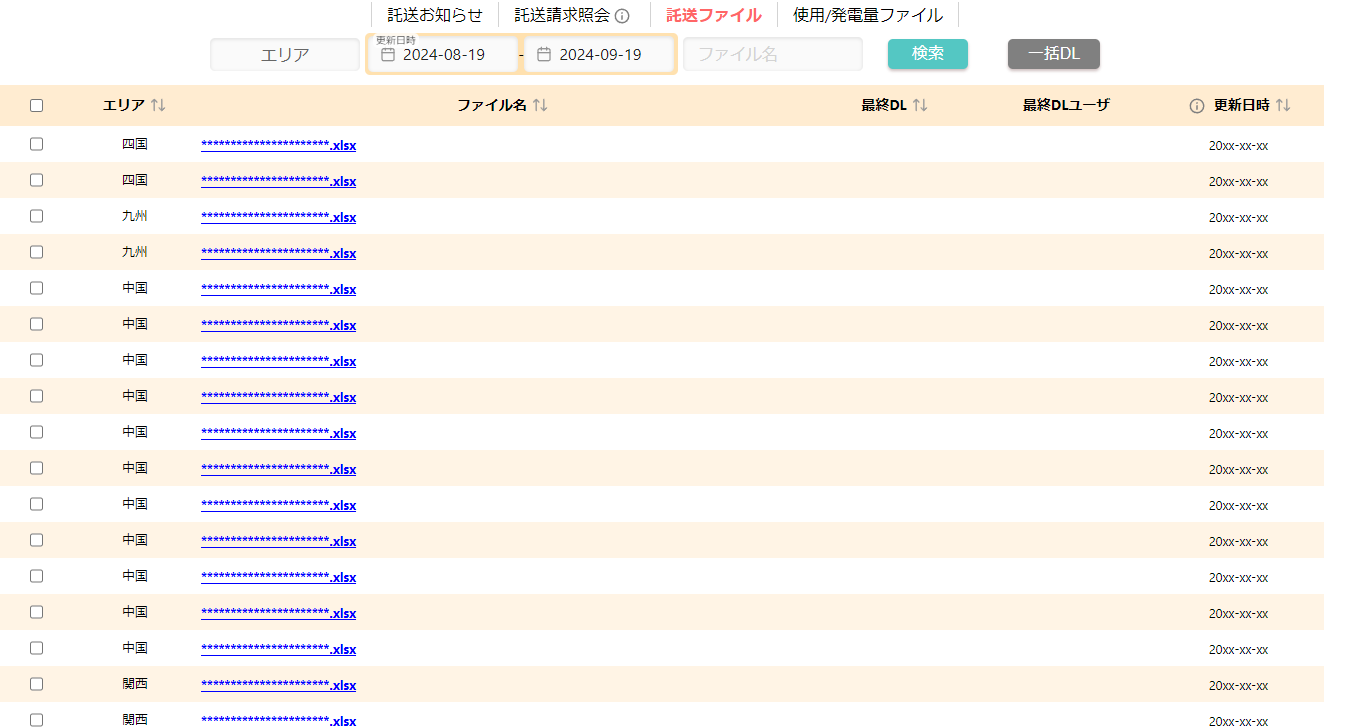Edit the start date 2024-08-19 field
This screenshot has width=1353, height=727.
coord(443,55)
